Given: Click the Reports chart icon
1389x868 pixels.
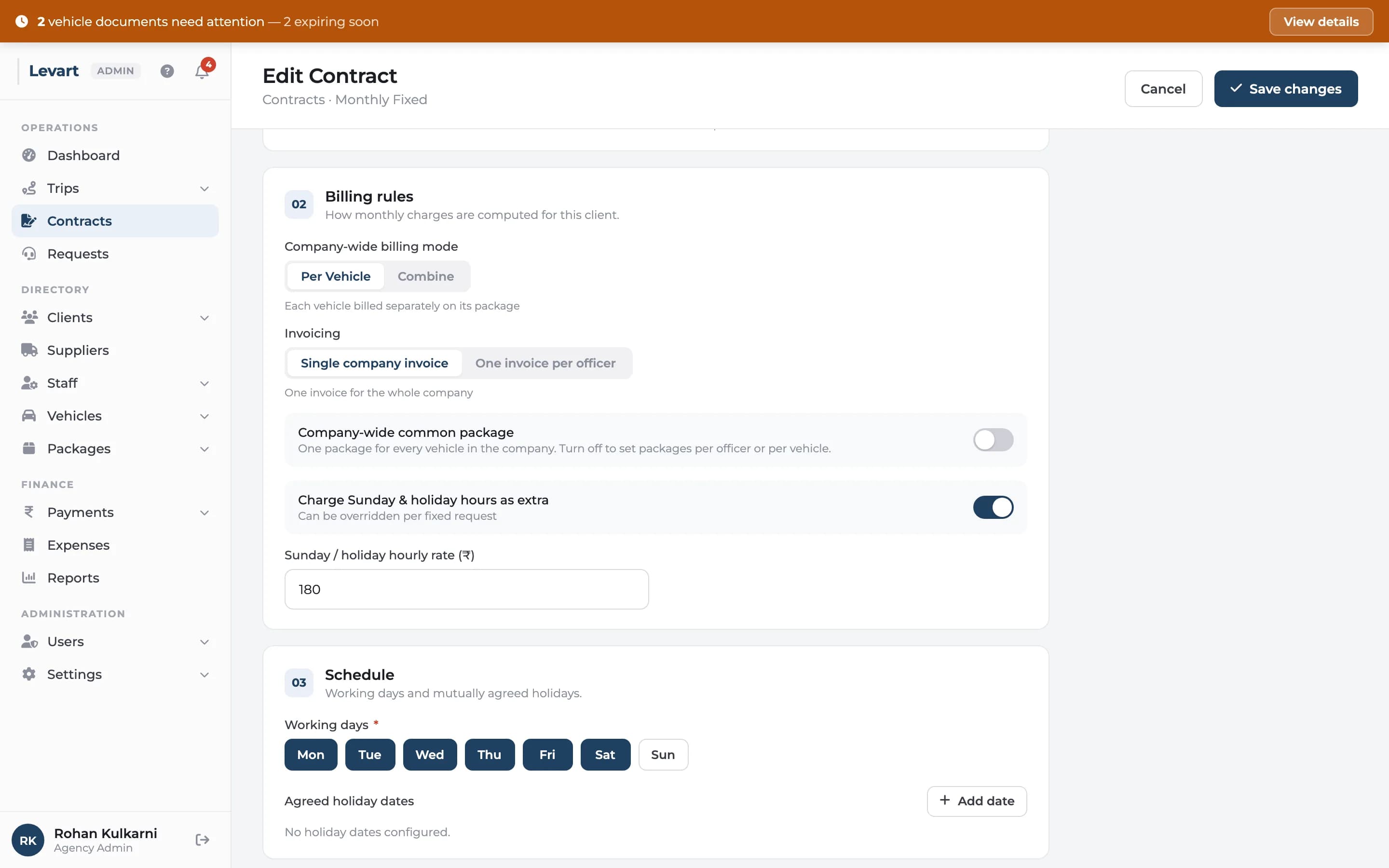Looking at the screenshot, I should [29, 578].
